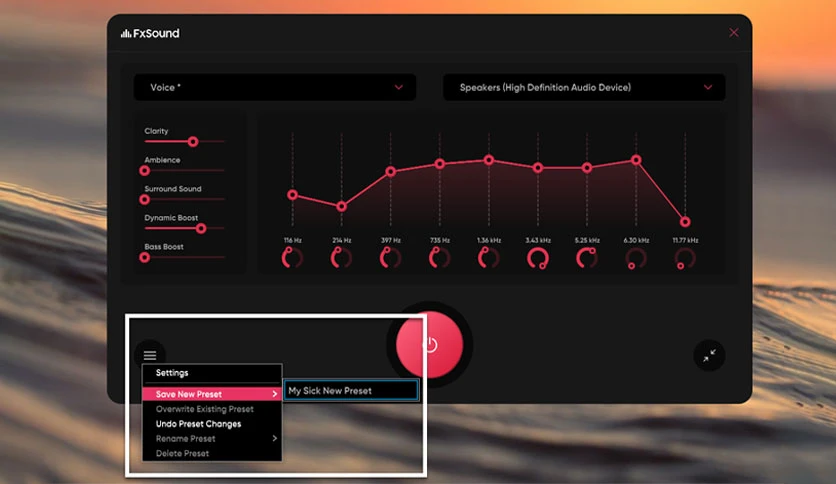Click the 735 Hz frequency knob
This screenshot has height=484, width=836.
coord(439,258)
